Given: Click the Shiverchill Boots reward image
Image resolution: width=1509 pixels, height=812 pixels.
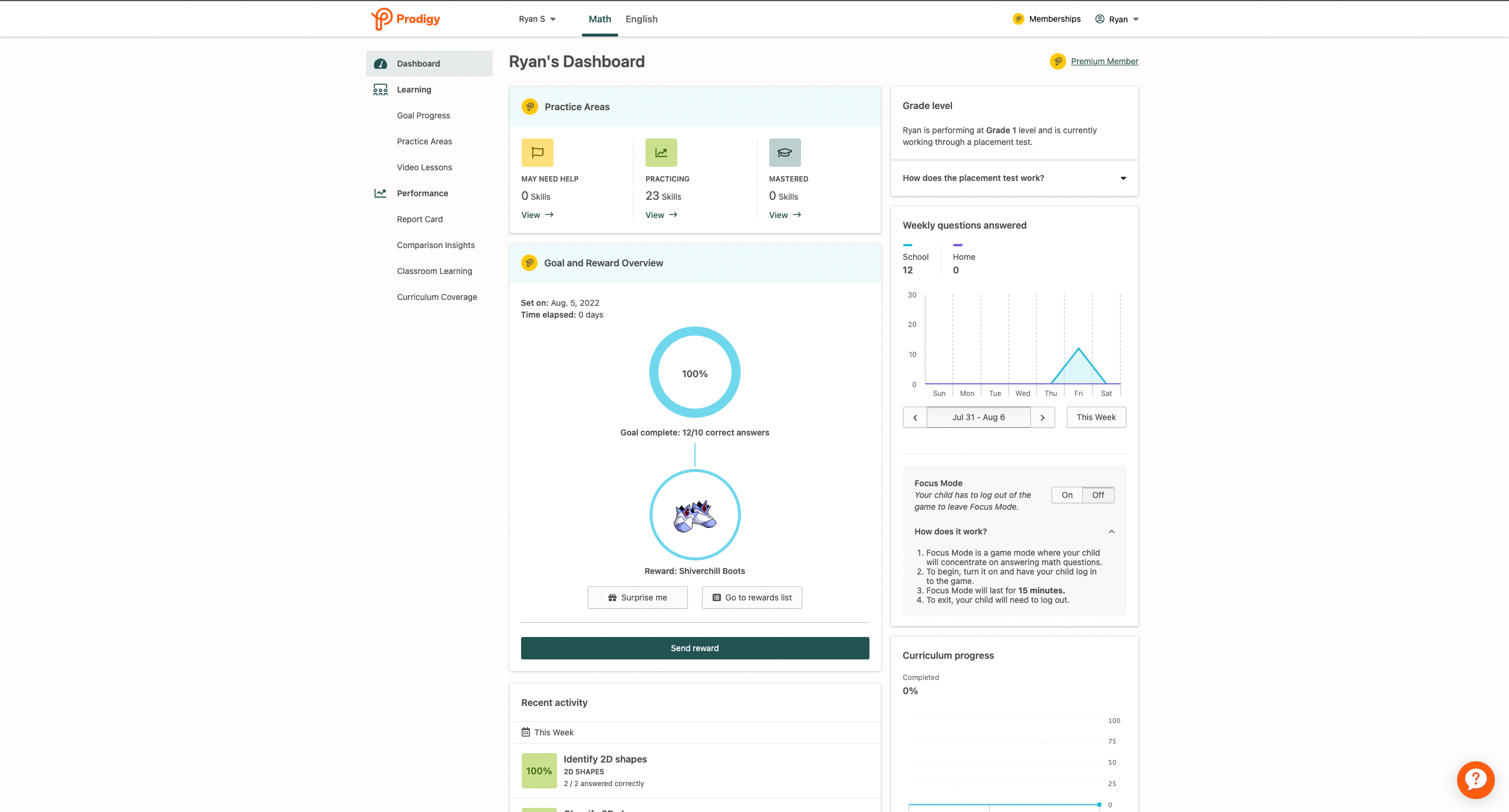Looking at the screenshot, I should 695,516.
